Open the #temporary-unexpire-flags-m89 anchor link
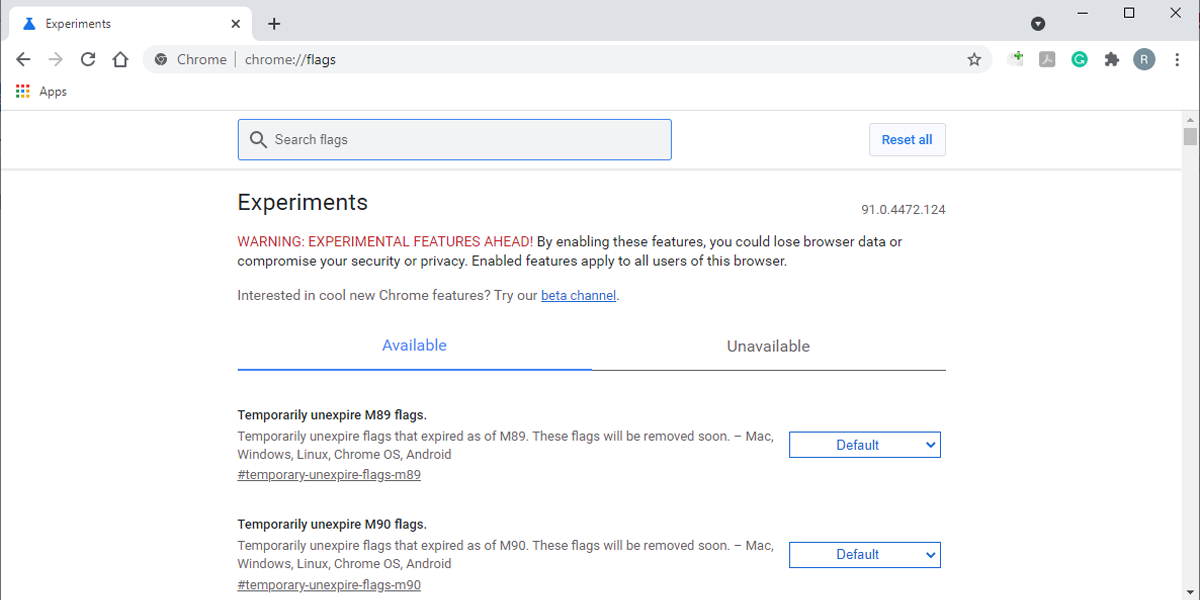Image resolution: width=1200 pixels, height=600 pixels. (x=329, y=475)
